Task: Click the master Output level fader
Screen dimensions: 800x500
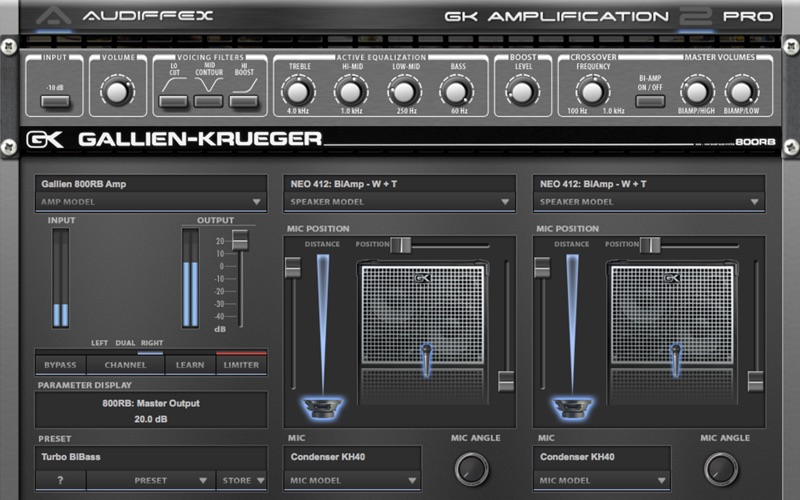Action: point(240,240)
